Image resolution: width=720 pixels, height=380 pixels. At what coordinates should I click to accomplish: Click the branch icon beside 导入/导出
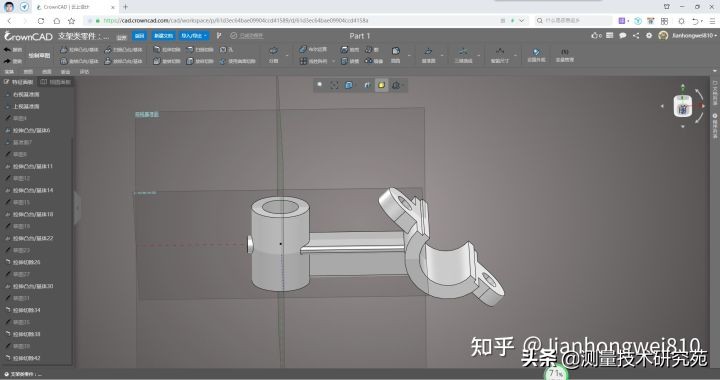[219, 36]
